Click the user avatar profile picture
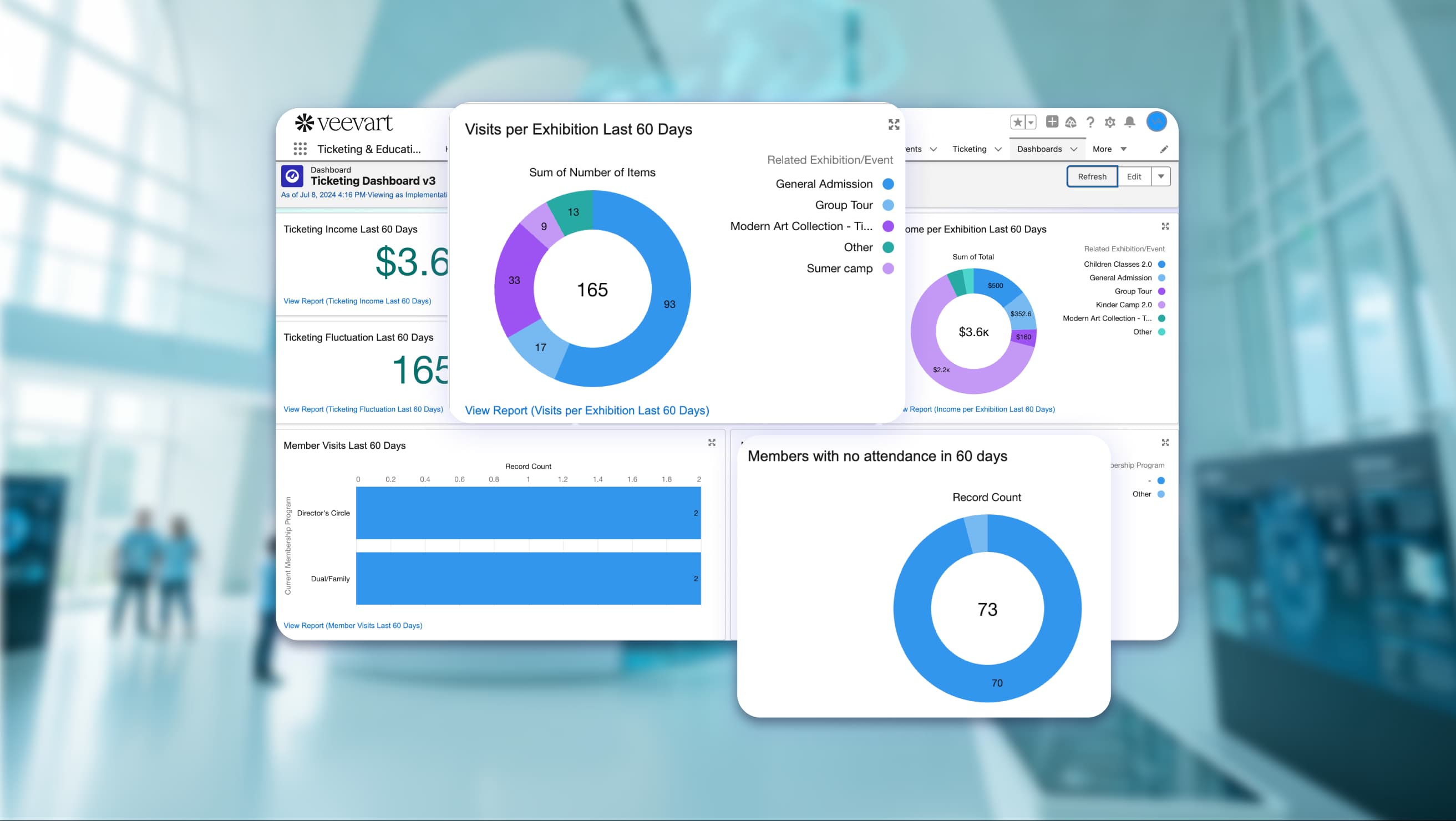Viewport: 1456px width, 821px height. 1157,121
